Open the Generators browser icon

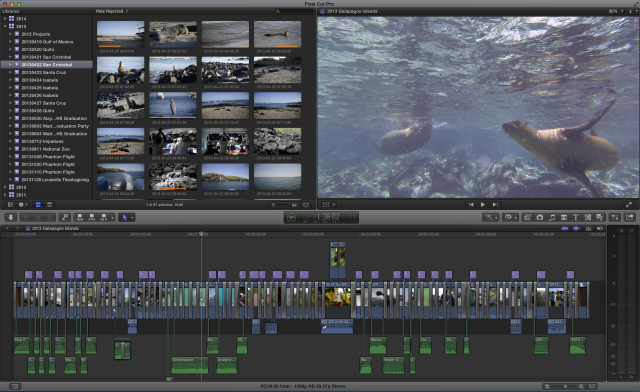coord(588,217)
